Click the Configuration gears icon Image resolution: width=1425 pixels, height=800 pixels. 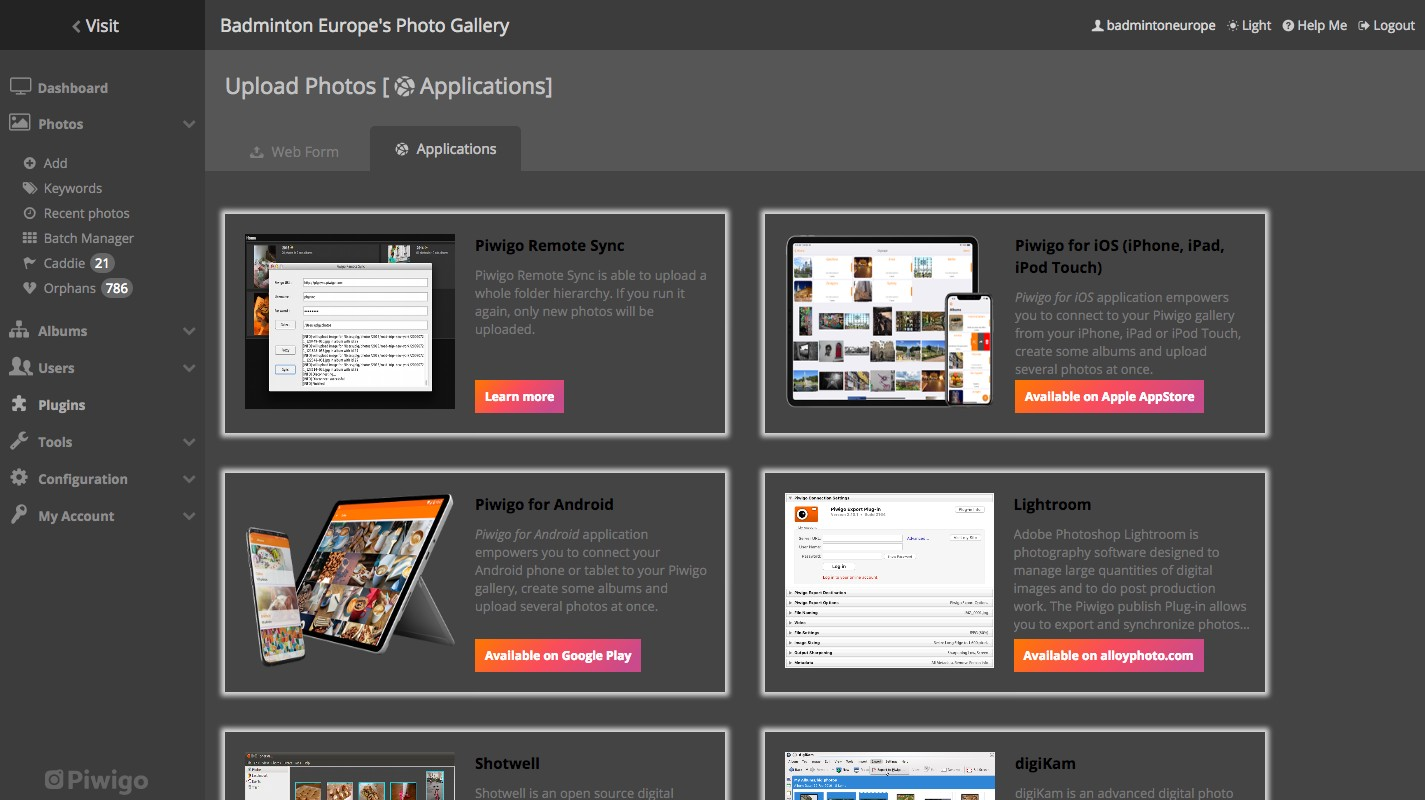pos(19,478)
